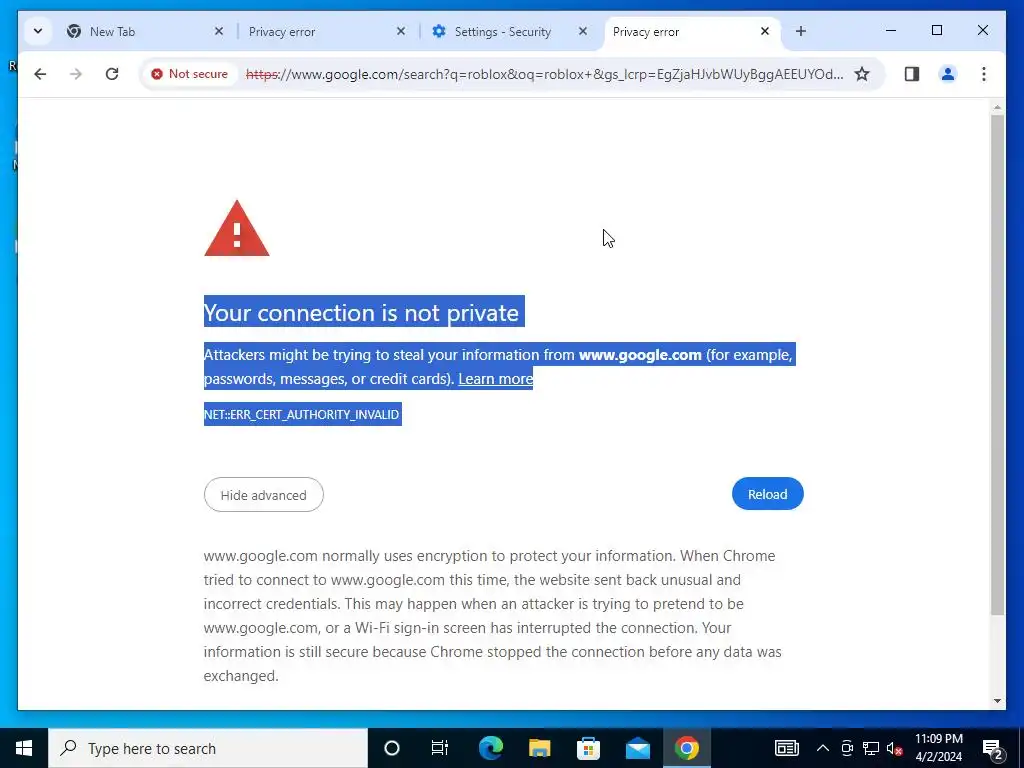Click Meet Now tray icon
This screenshot has height=768, width=1024.
[847, 748]
